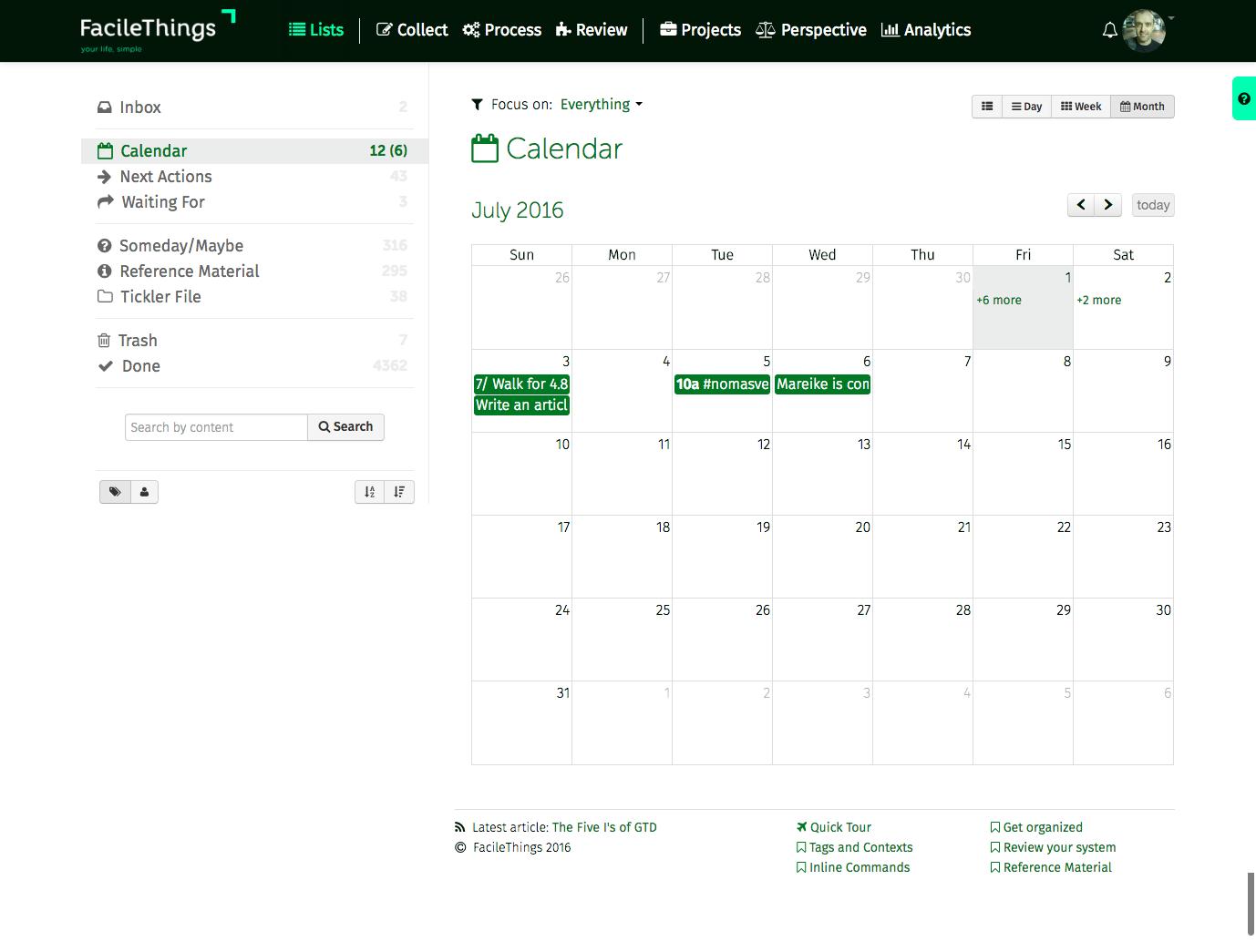This screenshot has width=1256, height=952.
Task: Open the "7/ Walk for 4.8" event
Action: [x=521, y=384]
